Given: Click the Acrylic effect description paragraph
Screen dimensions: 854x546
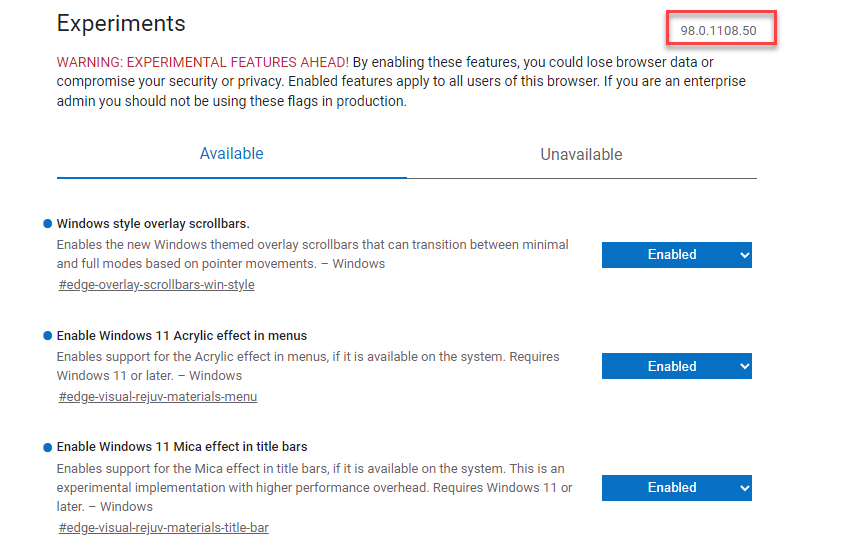Looking at the screenshot, I should 307,366.
